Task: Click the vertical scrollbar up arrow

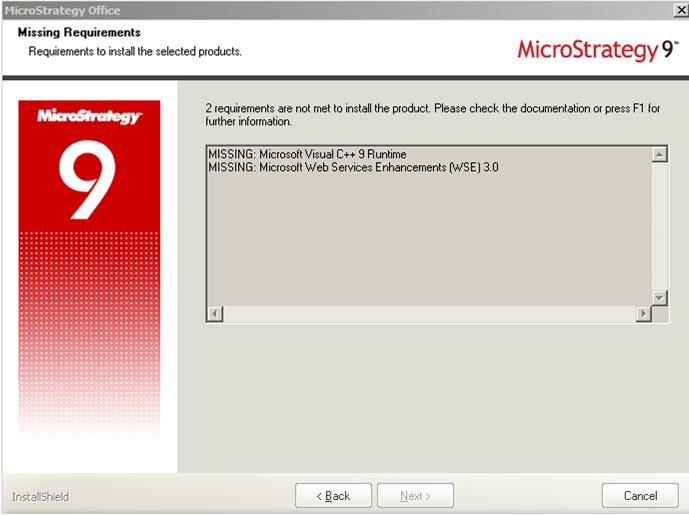Action: pos(659,154)
